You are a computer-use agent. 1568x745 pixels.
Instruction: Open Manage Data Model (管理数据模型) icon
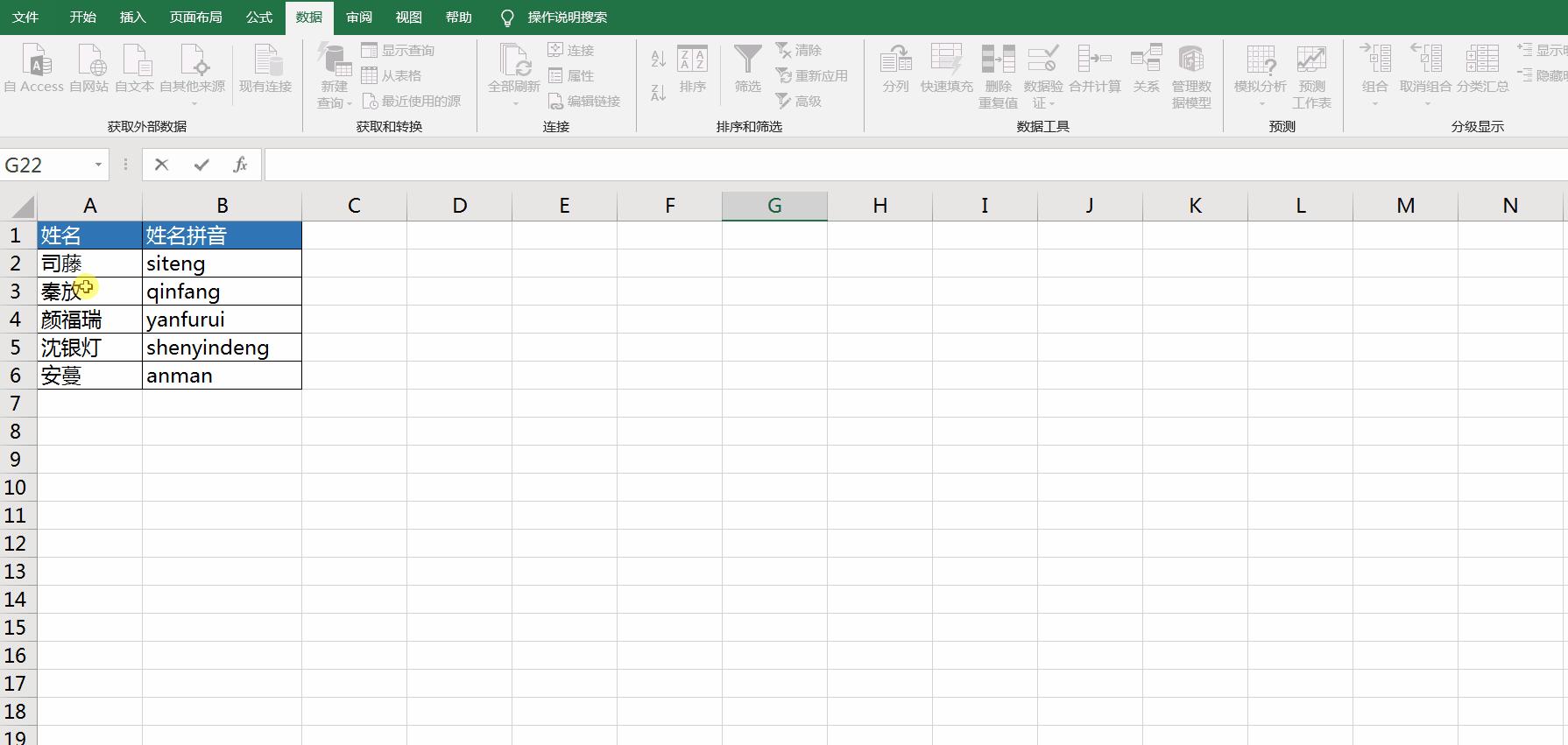1191,61
